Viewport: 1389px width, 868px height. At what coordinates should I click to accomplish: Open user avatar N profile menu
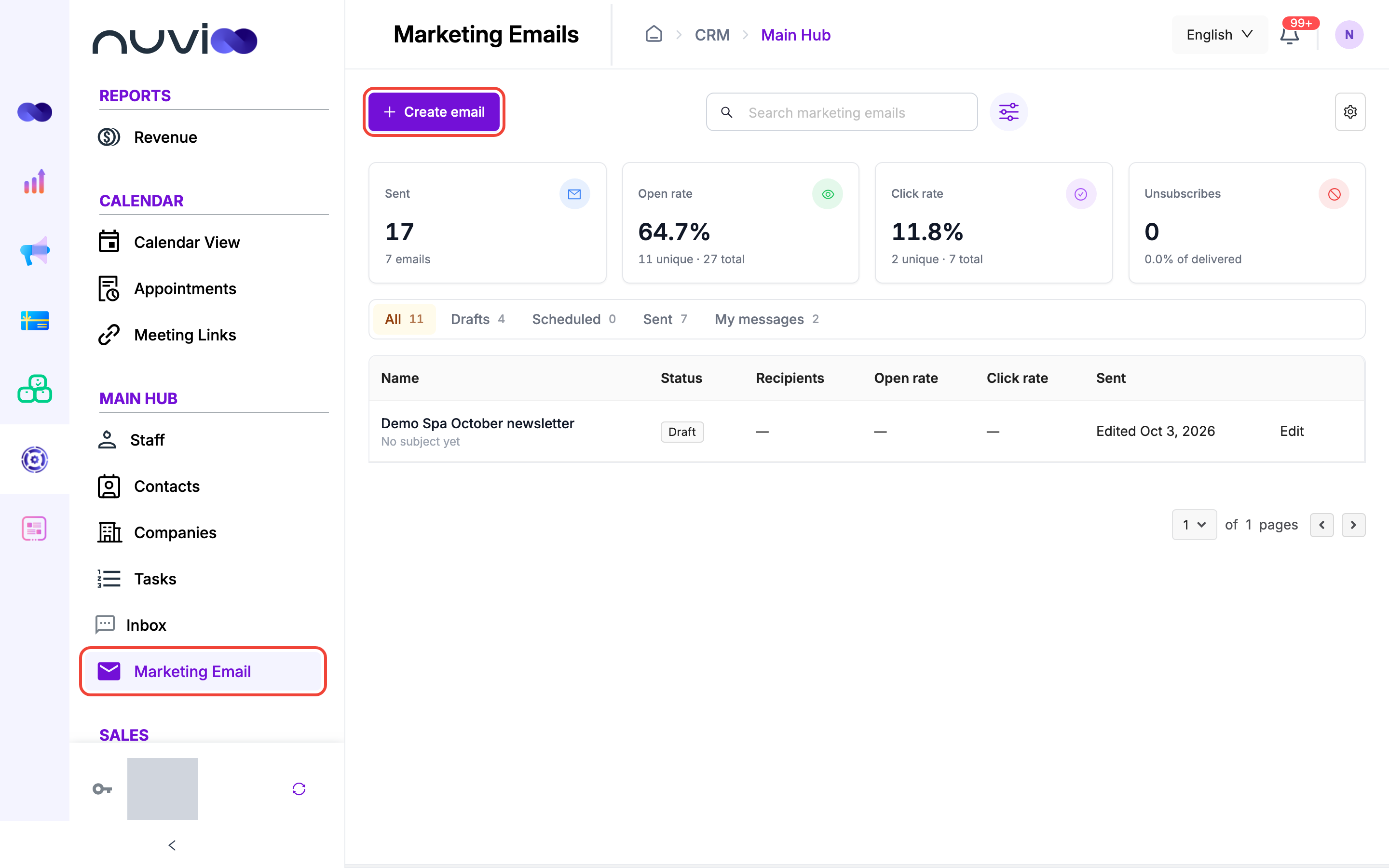click(x=1349, y=34)
